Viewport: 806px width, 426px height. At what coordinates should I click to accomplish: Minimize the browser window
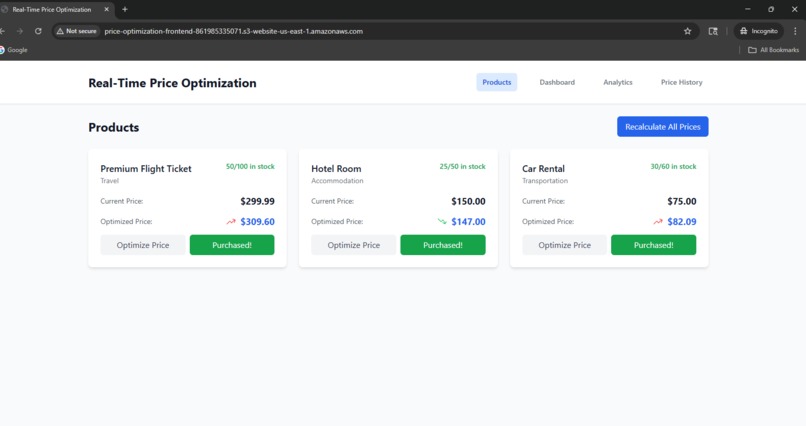pyautogui.click(x=747, y=9)
